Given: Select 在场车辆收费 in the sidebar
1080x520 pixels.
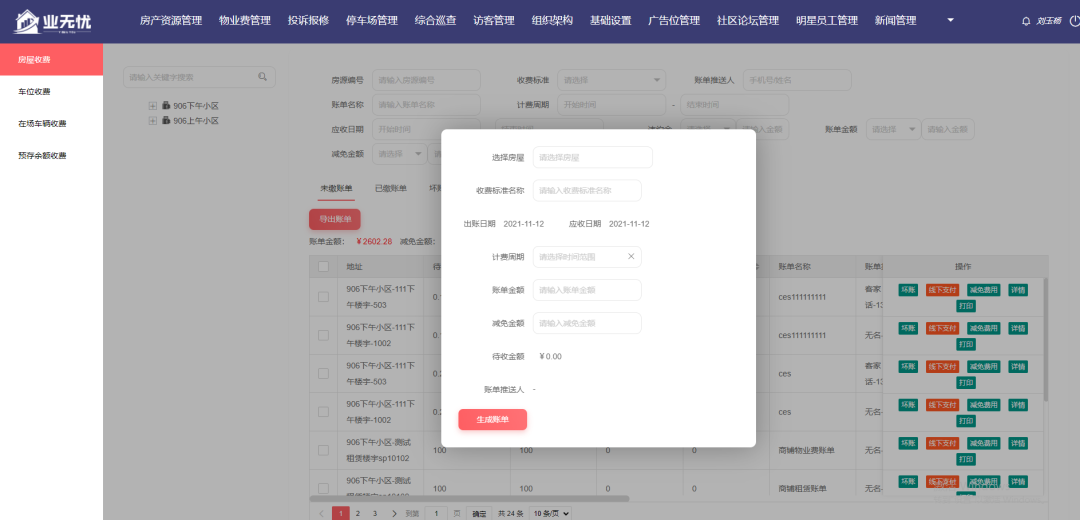Looking at the screenshot, I should coord(52,124).
